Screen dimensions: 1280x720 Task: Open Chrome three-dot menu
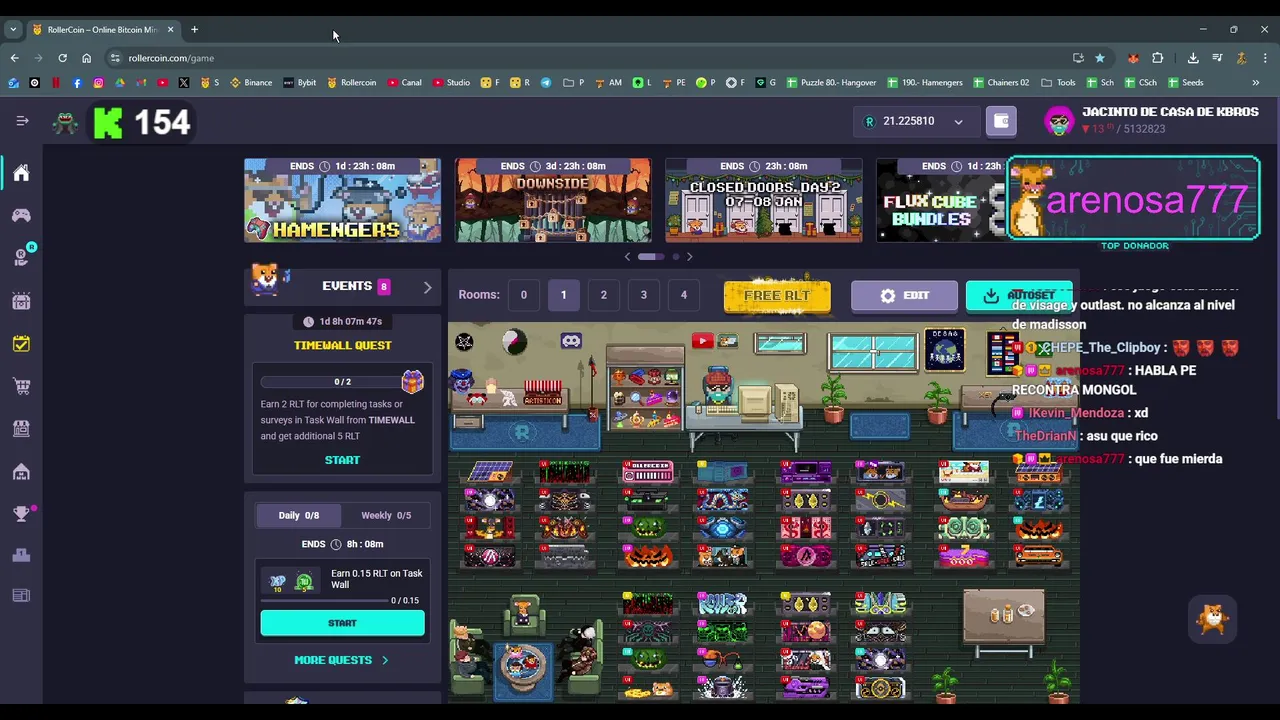pyautogui.click(x=1264, y=58)
